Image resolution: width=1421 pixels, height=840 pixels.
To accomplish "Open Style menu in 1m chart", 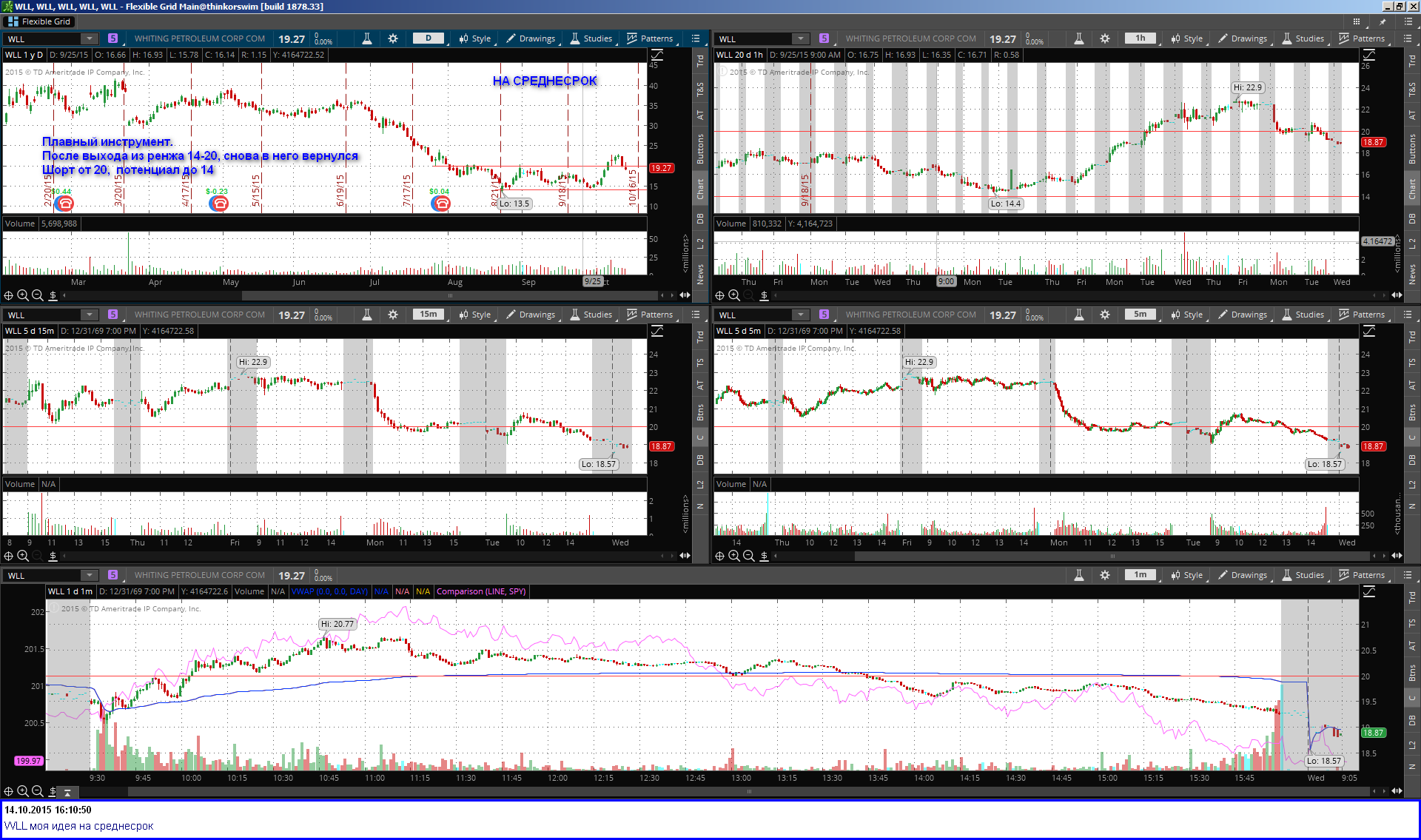I will click(x=1186, y=575).
